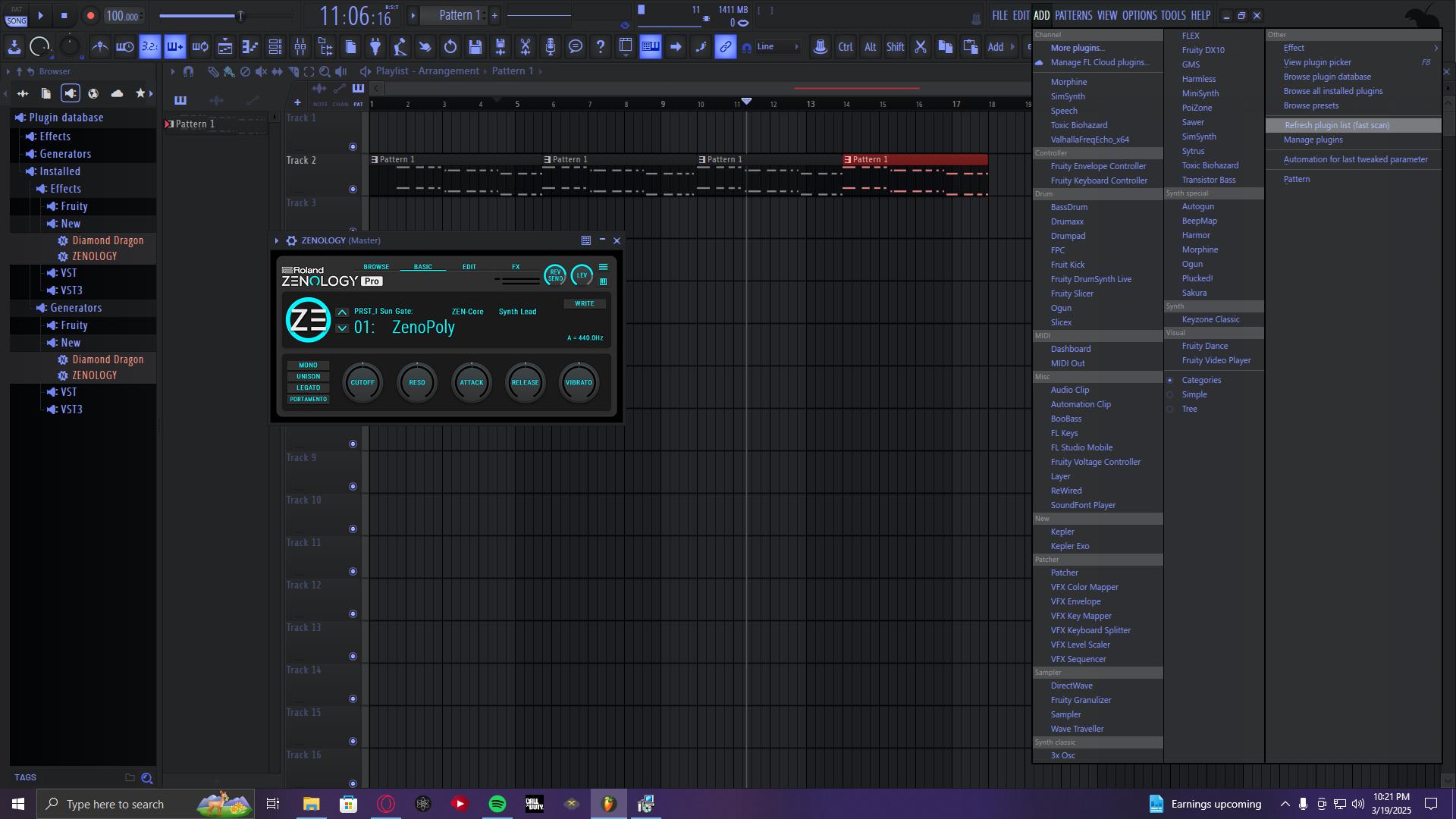This screenshot has height=819, width=1456.
Task: Click the metronome icon
Action: click(x=99, y=47)
